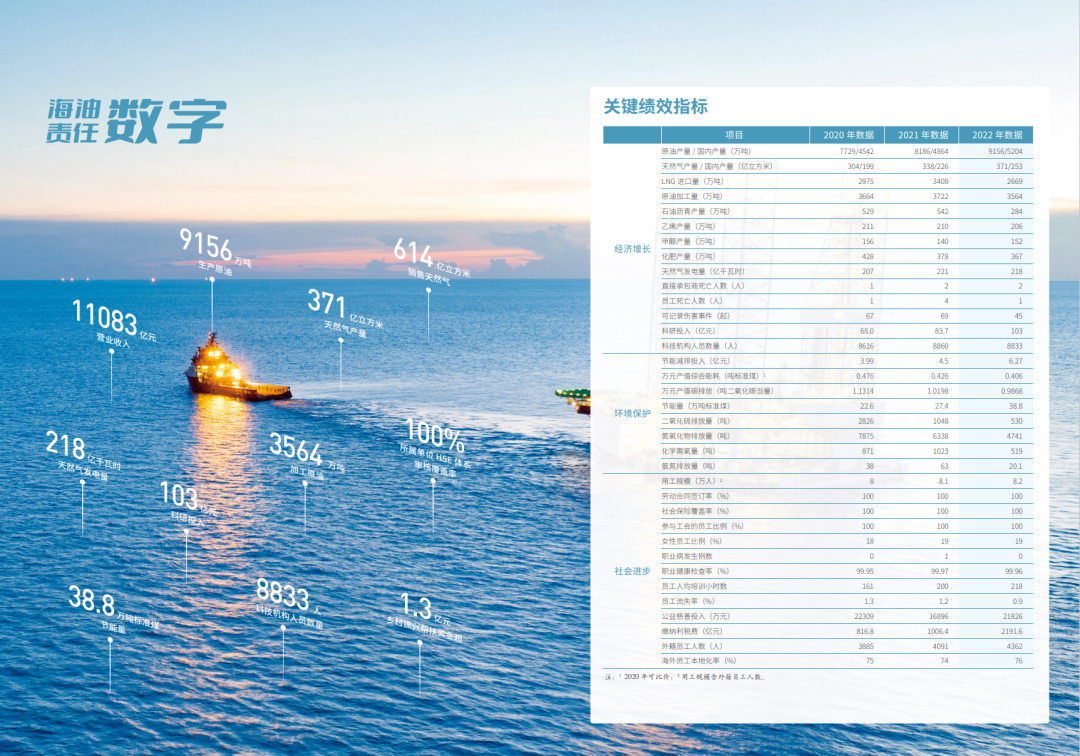The width and height of the screenshot is (1080, 756).
Task: Select the '1.3 亿元' rural aid infographic figure
Action: tap(426, 618)
